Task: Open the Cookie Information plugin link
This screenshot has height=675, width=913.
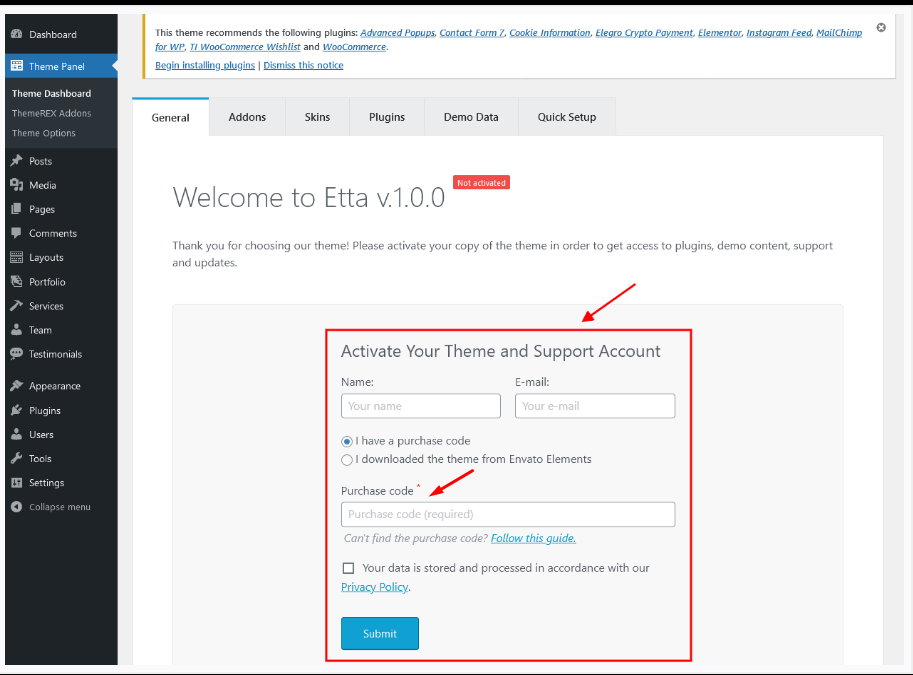Action: pyautogui.click(x=550, y=33)
